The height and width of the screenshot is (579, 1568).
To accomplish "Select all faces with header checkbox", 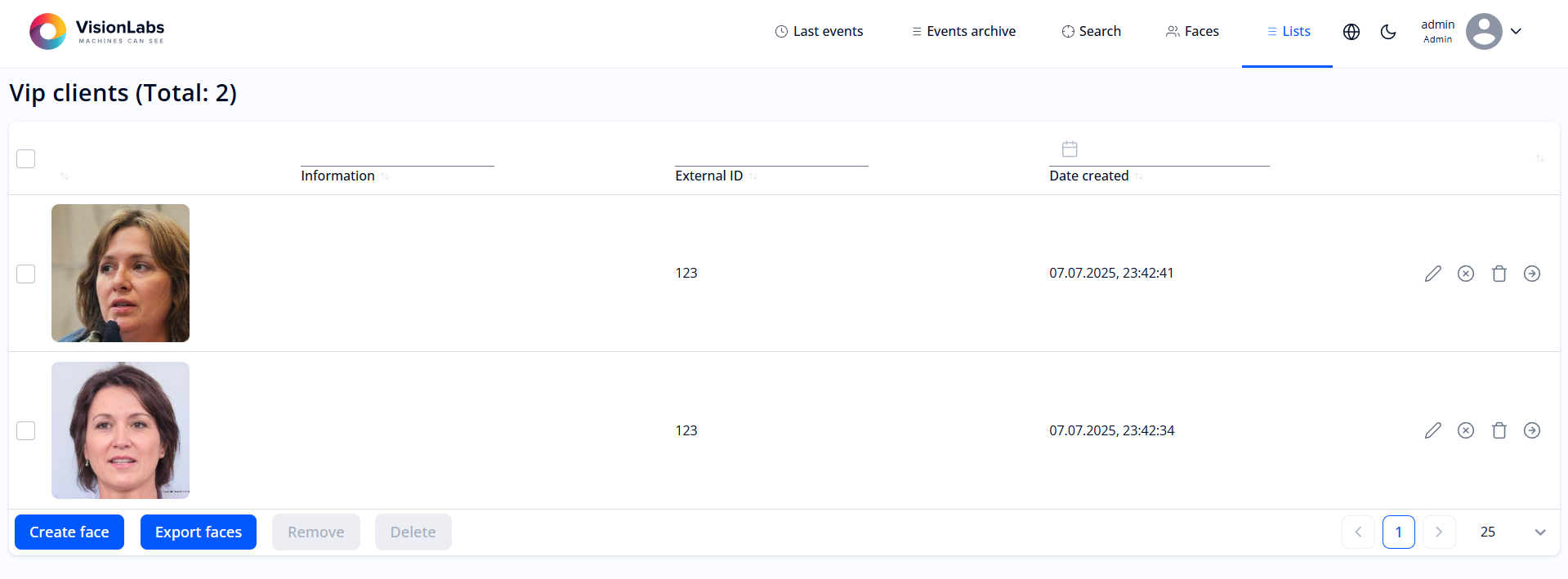I will coord(26,158).
